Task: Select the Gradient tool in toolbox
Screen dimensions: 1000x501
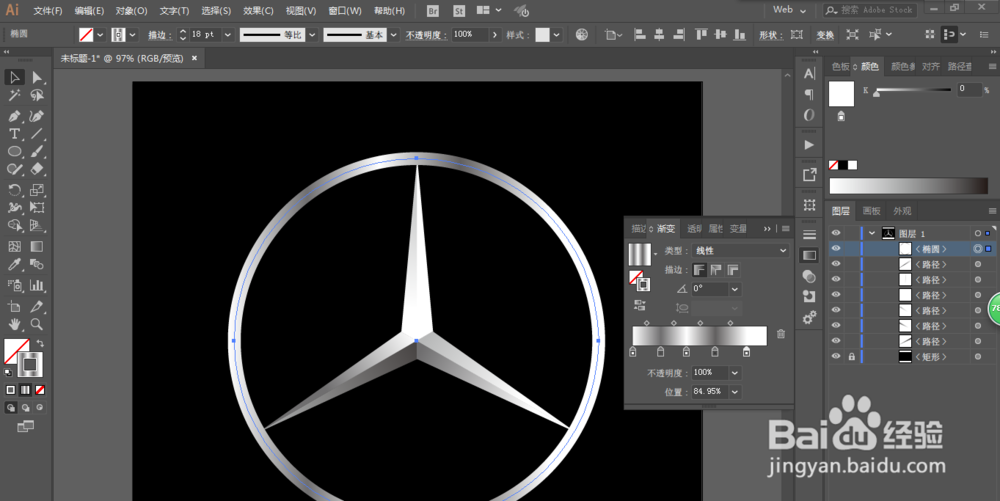Action: pyautogui.click(x=37, y=246)
